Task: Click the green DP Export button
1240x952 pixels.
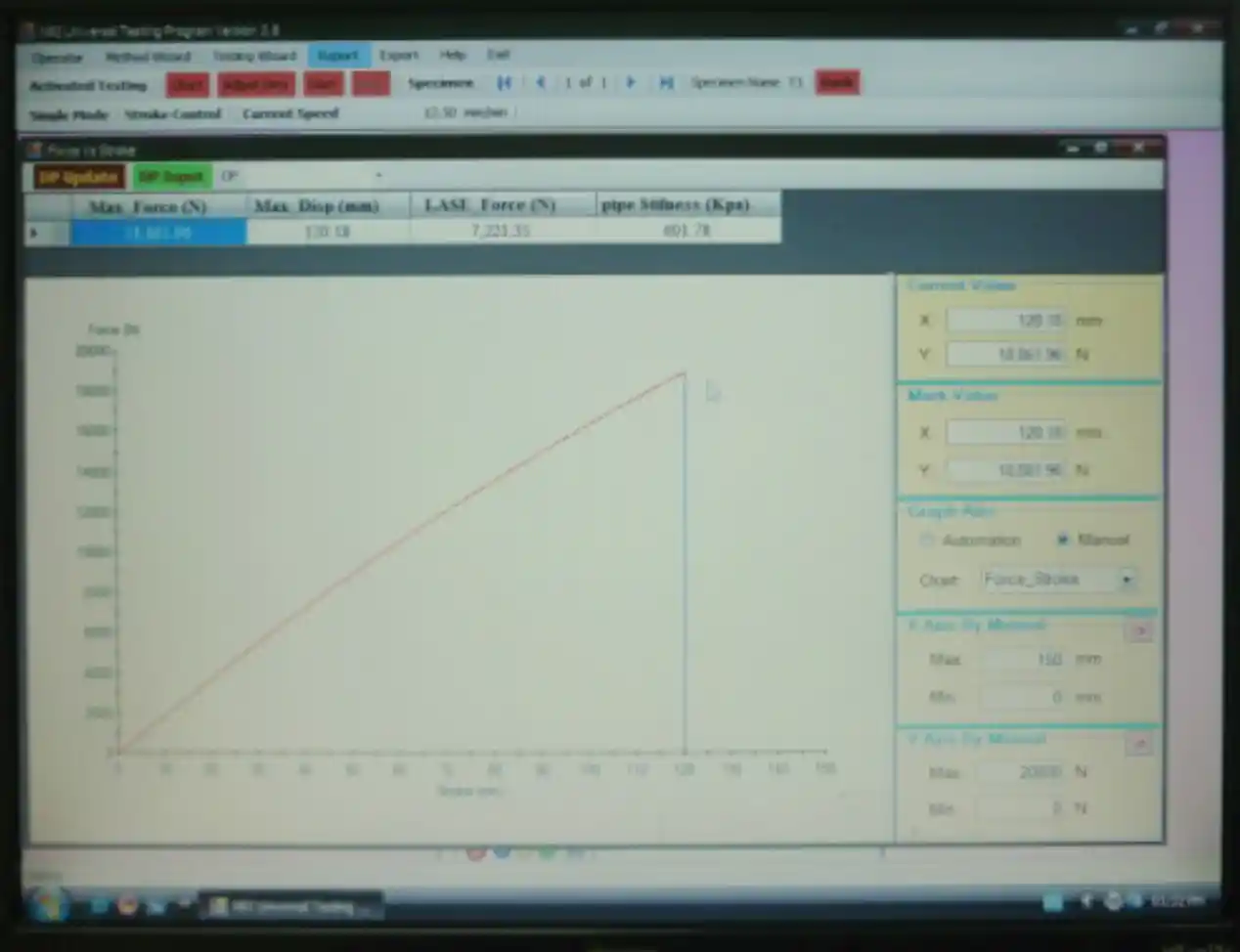Action: [171, 177]
